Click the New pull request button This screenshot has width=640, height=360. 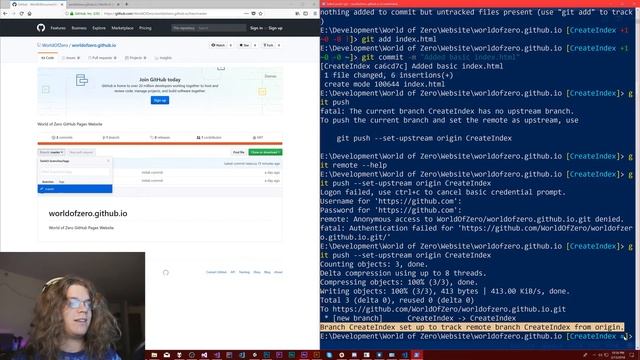pyautogui.click(x=81, y=152)
